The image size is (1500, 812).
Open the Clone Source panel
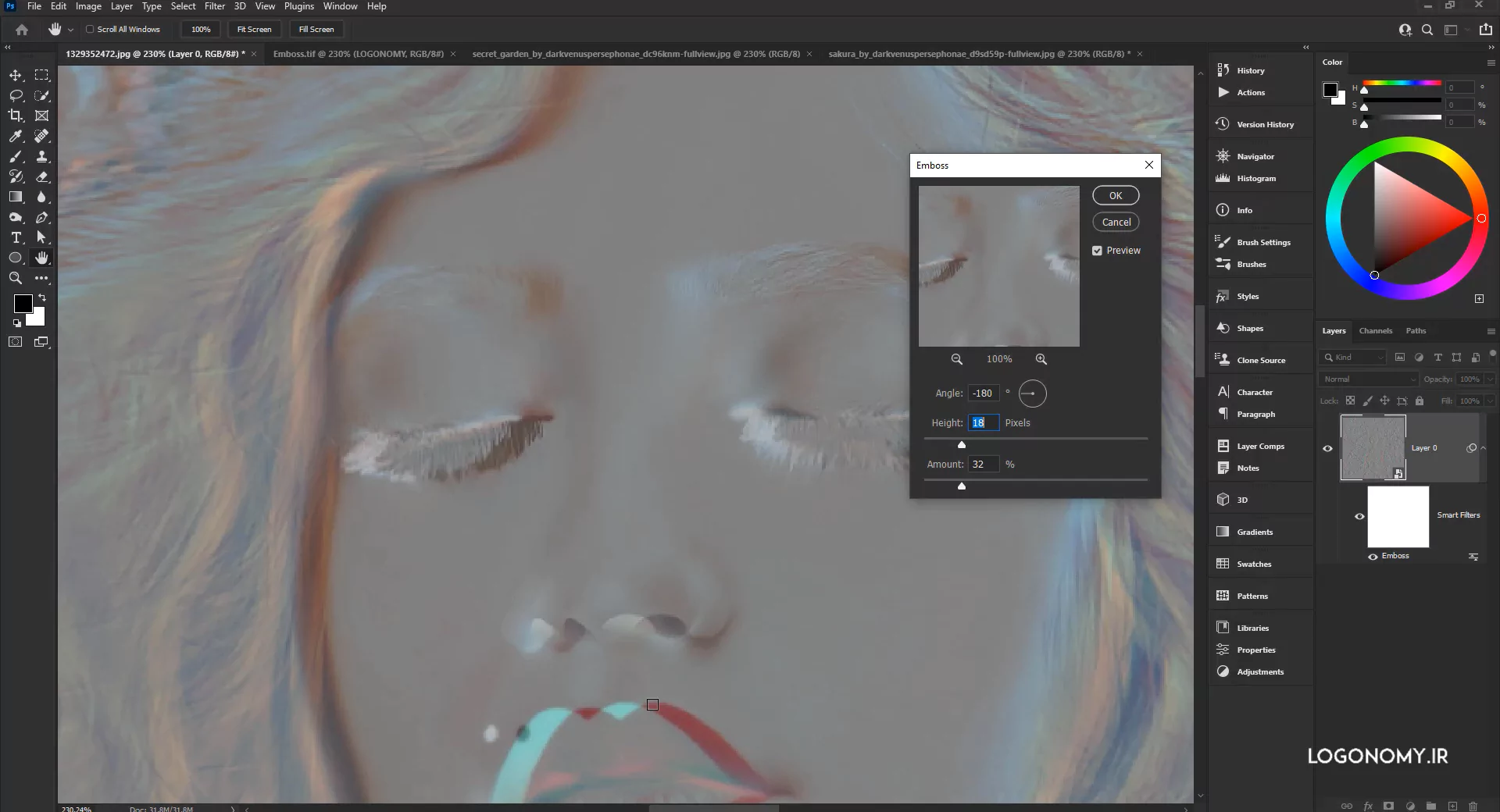coord(1260,360)
